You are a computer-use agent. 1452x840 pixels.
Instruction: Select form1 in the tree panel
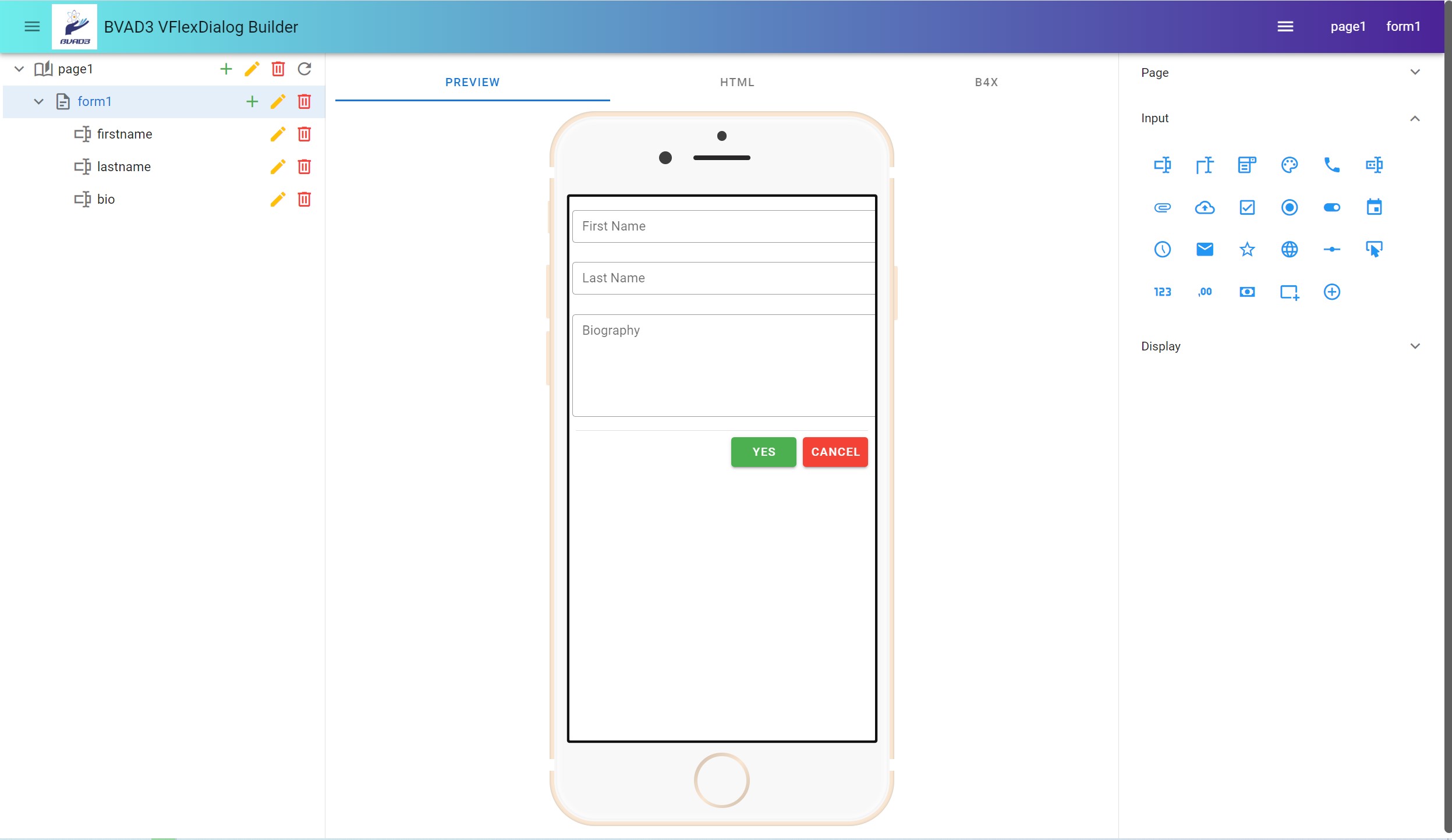coord(95,100)
